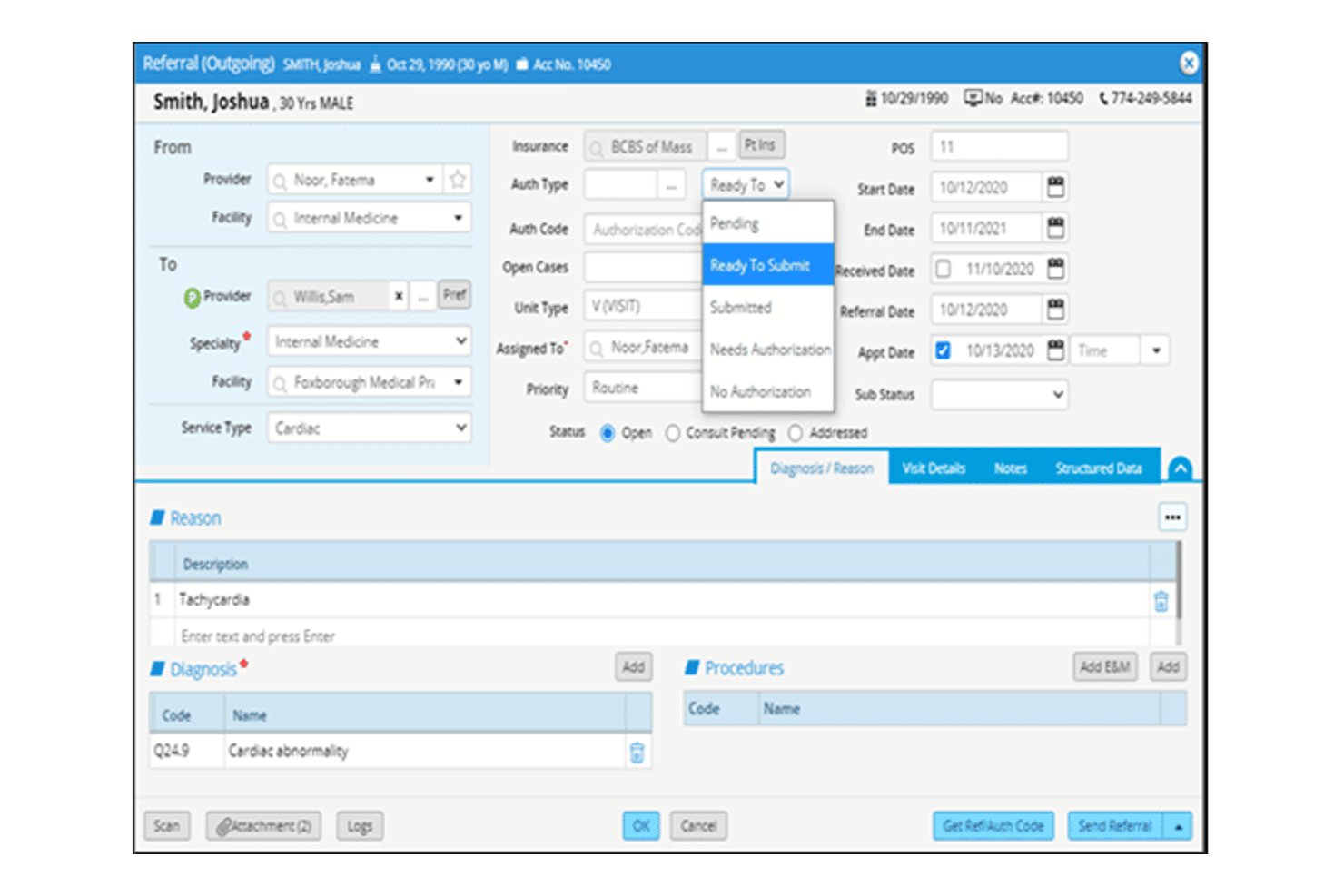Click the Open Cases field
The width and height of the screenshot is (1344, 896).
tap(644, 268)
